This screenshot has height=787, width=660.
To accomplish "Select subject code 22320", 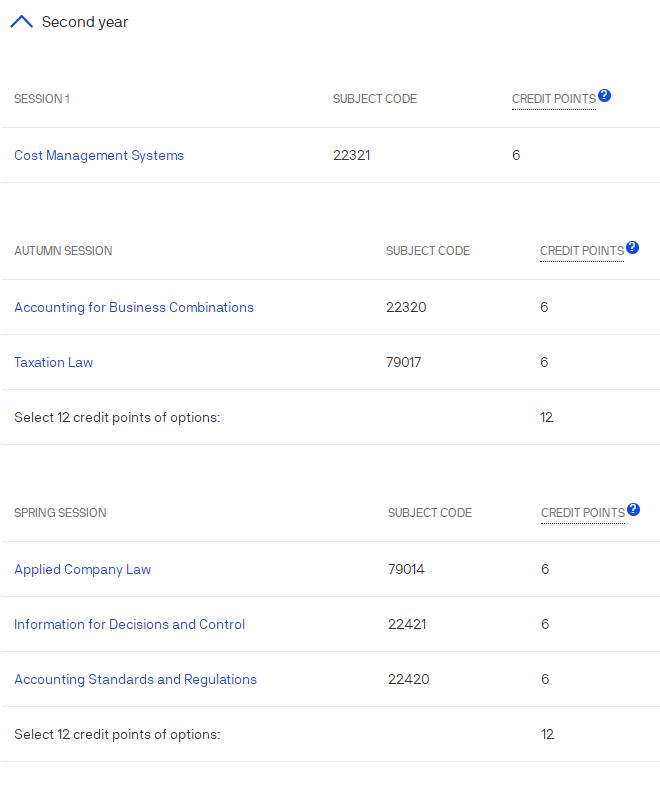I will [x=406, y=307].
